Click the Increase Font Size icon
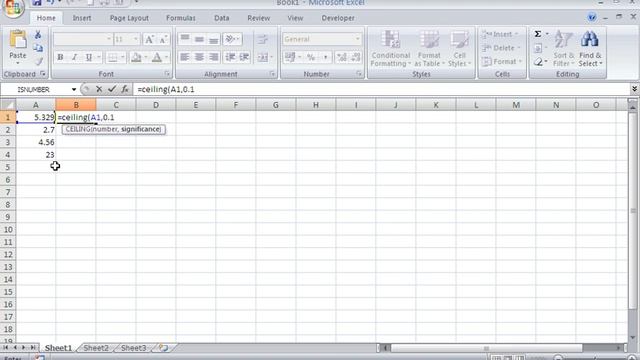This screenshot has width=640, height=360. coord(149,39)
